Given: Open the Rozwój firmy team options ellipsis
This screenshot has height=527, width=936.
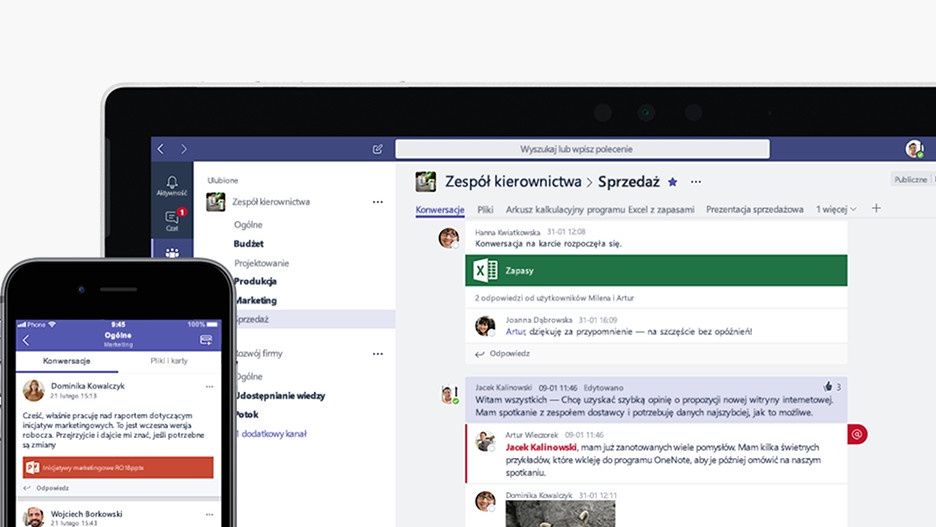Looking at the screenshot, I should [x=378, y=353].
